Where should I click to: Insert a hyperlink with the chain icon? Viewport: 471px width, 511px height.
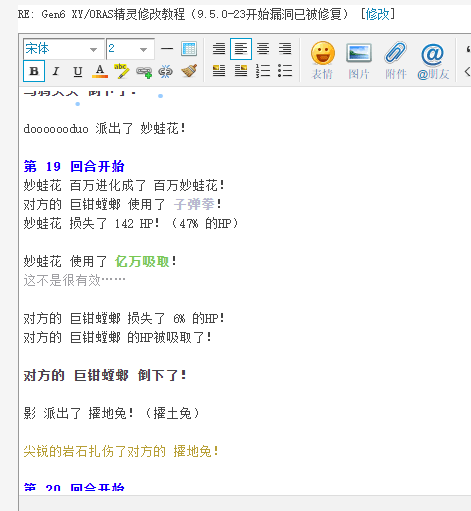[x=144, y=71]
